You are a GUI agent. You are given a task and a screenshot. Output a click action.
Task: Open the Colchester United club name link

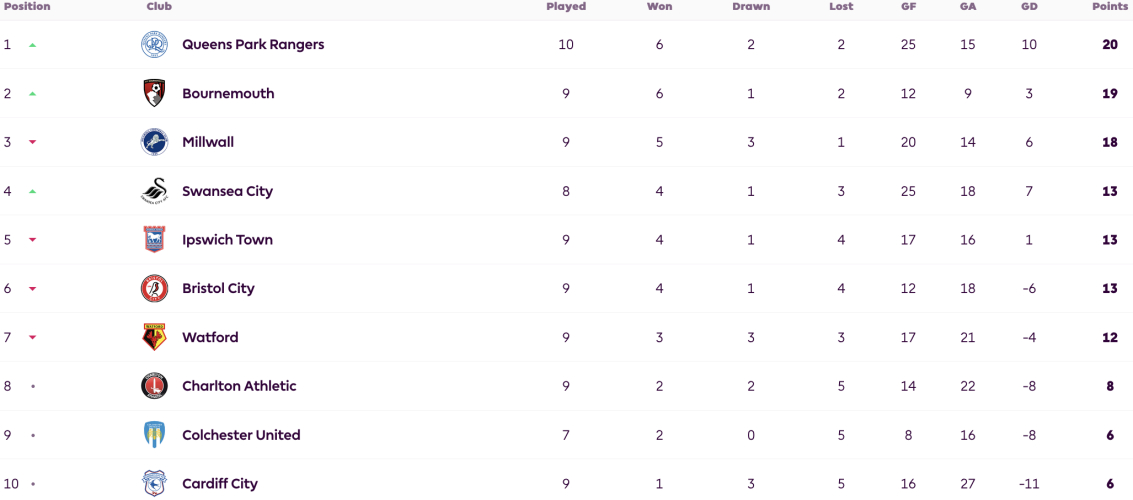[x=241, y=435]
